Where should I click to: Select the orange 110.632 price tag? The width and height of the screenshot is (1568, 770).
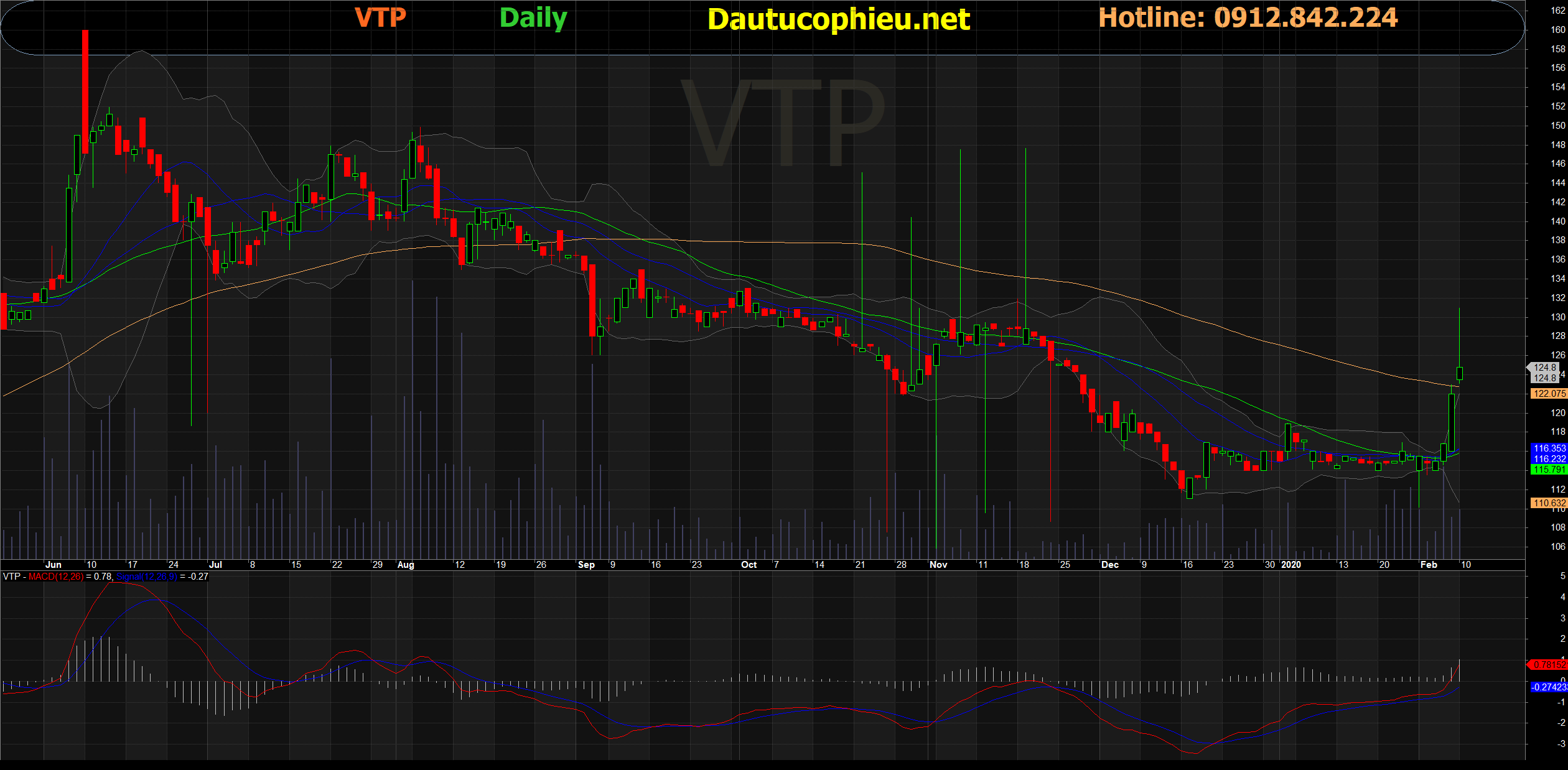(x=1549, y=503)
